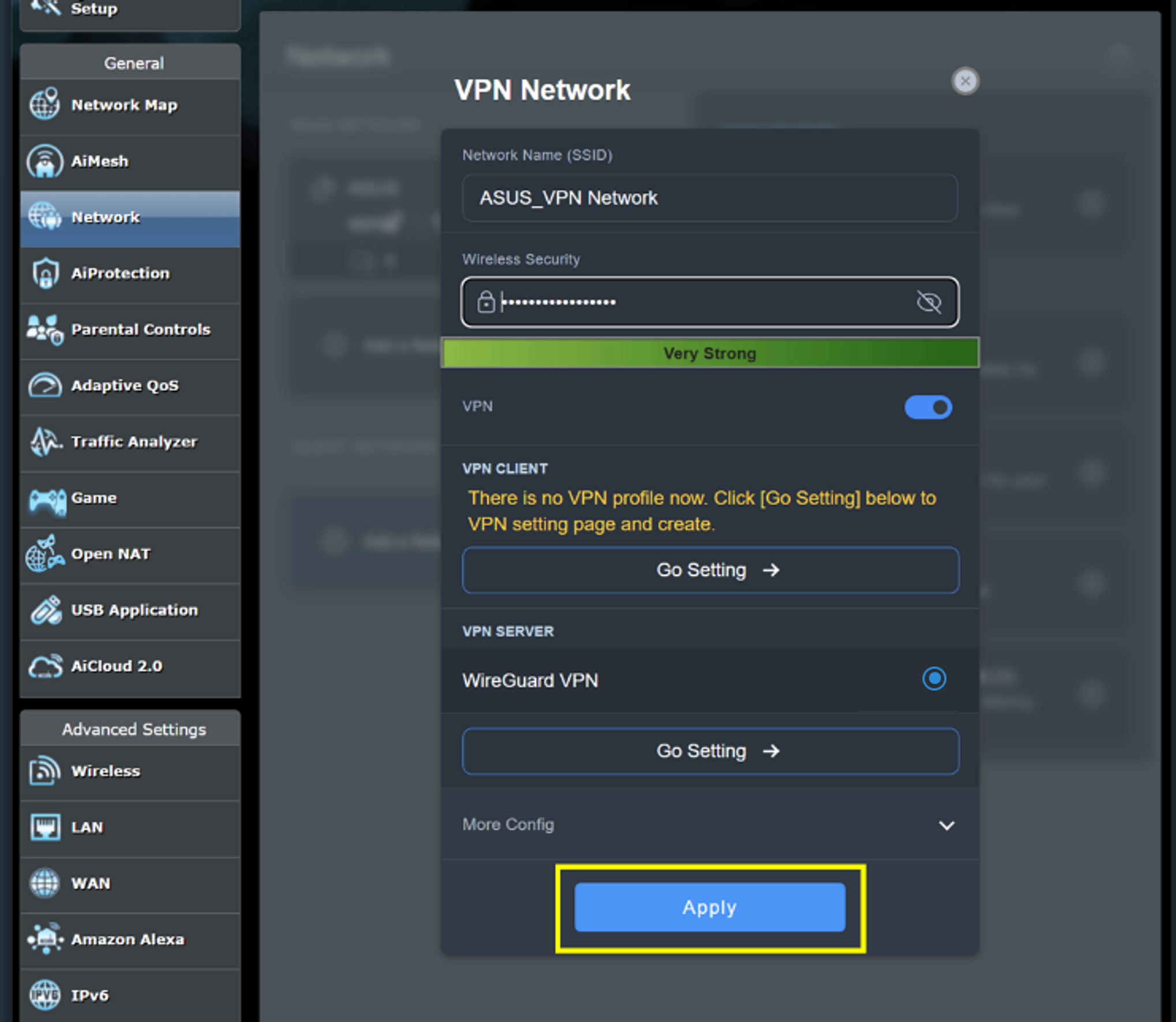Image resolution: width=1176 pixels, height=1022 pixels.
Task: Open AiCloud 2.0 cloud icon
Action: [46, 667]
